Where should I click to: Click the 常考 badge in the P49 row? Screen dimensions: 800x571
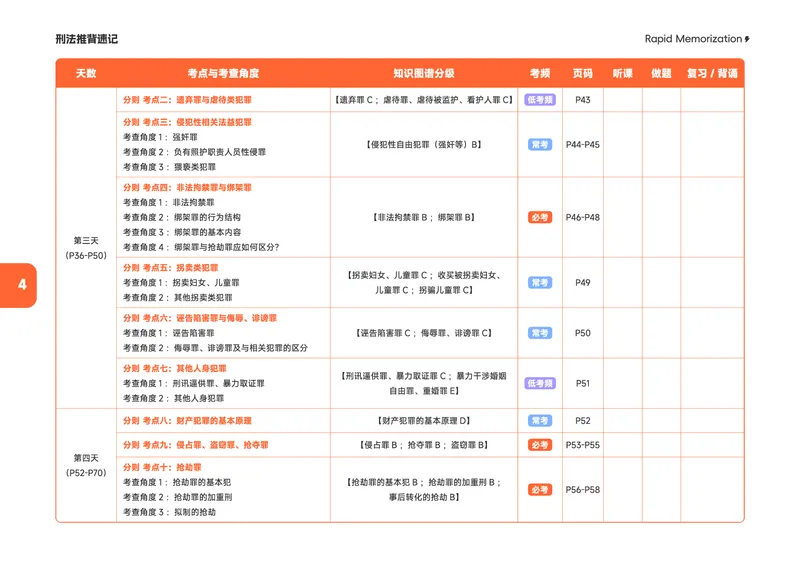point(540,283)
